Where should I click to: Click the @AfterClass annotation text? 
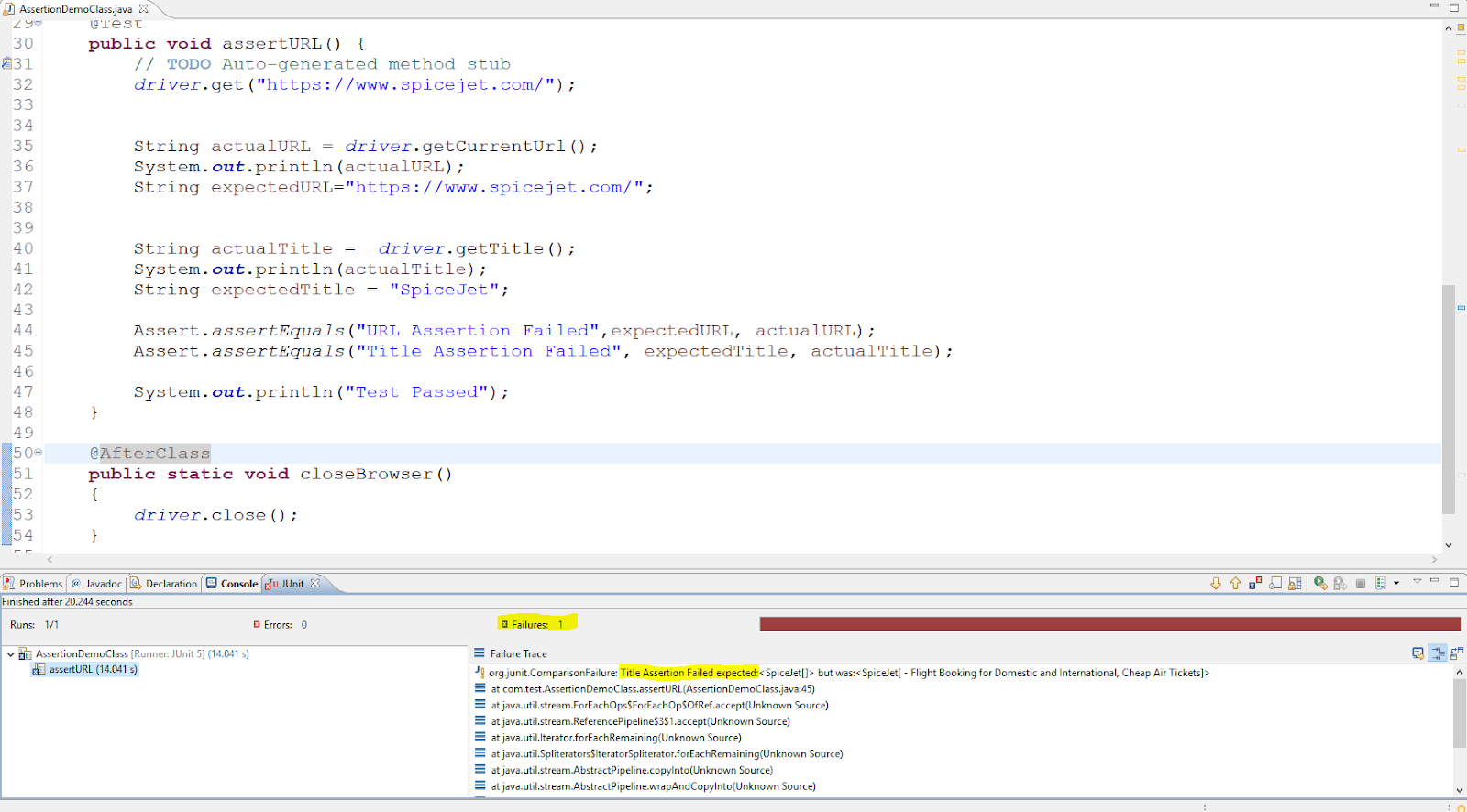tap(149, 453)
